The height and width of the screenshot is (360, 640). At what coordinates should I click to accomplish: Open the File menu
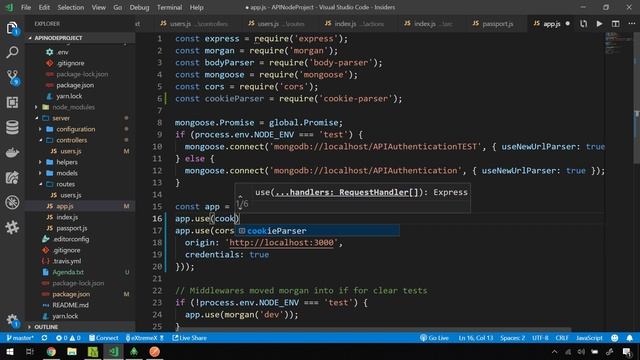coord(26,7)
